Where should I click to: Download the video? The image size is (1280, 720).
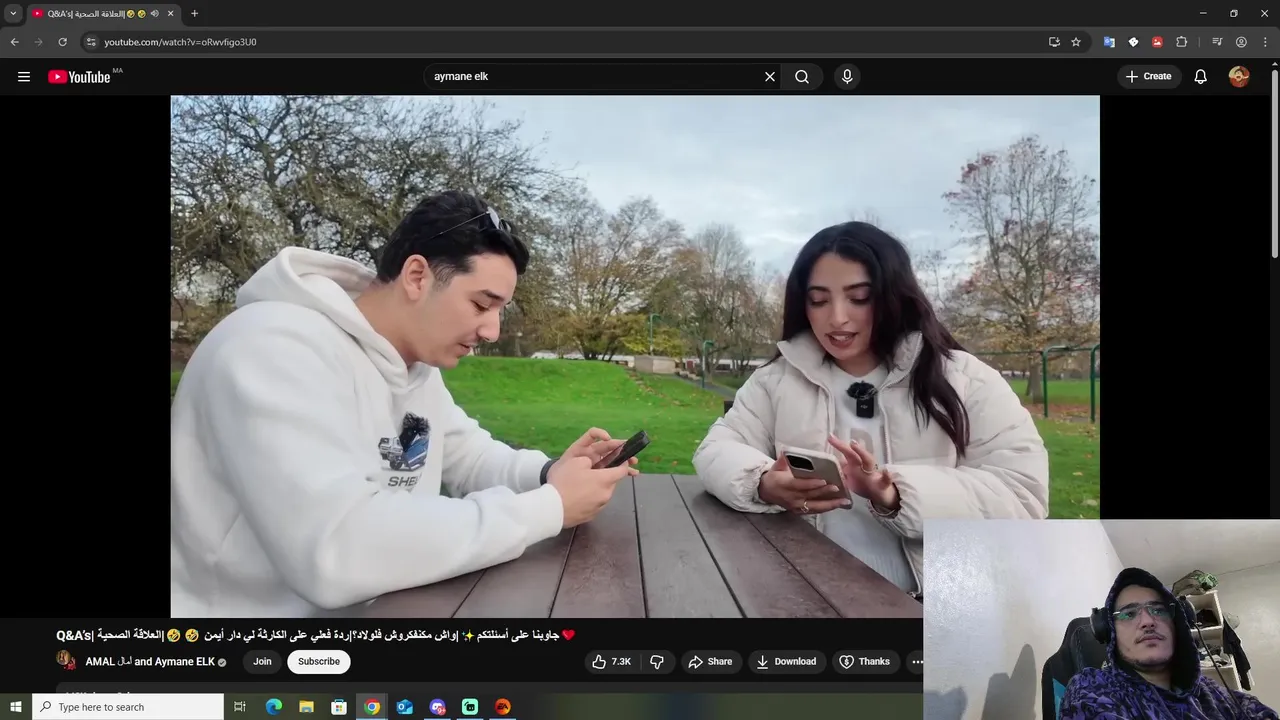point(786,661)
